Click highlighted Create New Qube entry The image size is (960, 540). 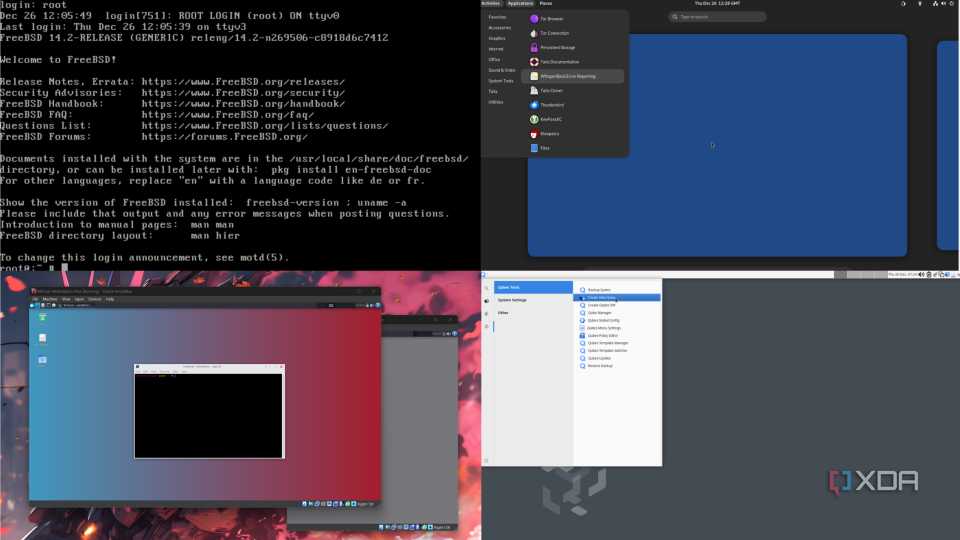point(617,298)
